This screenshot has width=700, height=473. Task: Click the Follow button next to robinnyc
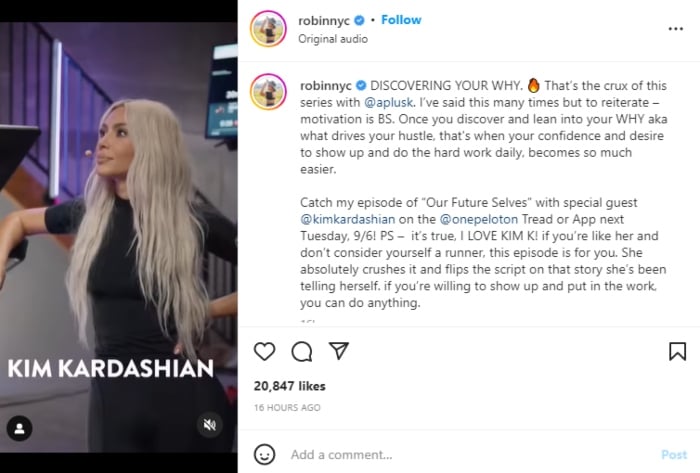tap(401, 20)
